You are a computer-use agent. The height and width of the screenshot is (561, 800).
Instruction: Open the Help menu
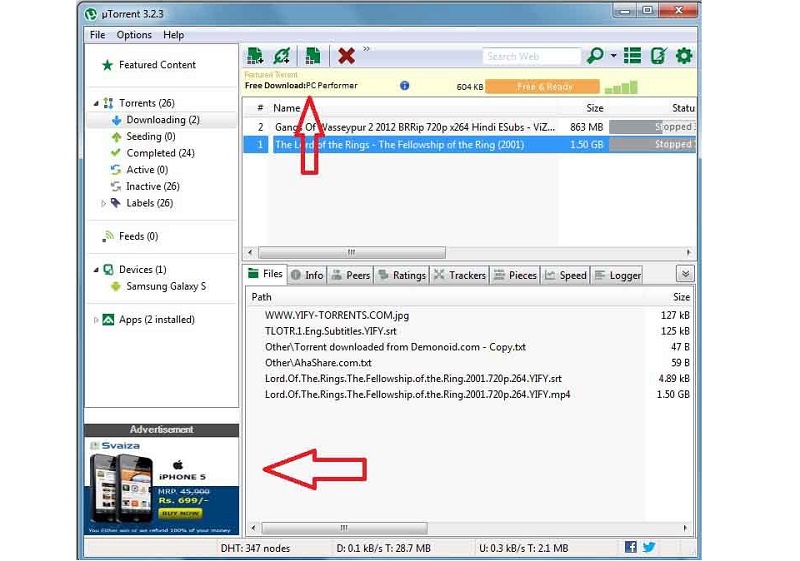(x=173, y=35)
